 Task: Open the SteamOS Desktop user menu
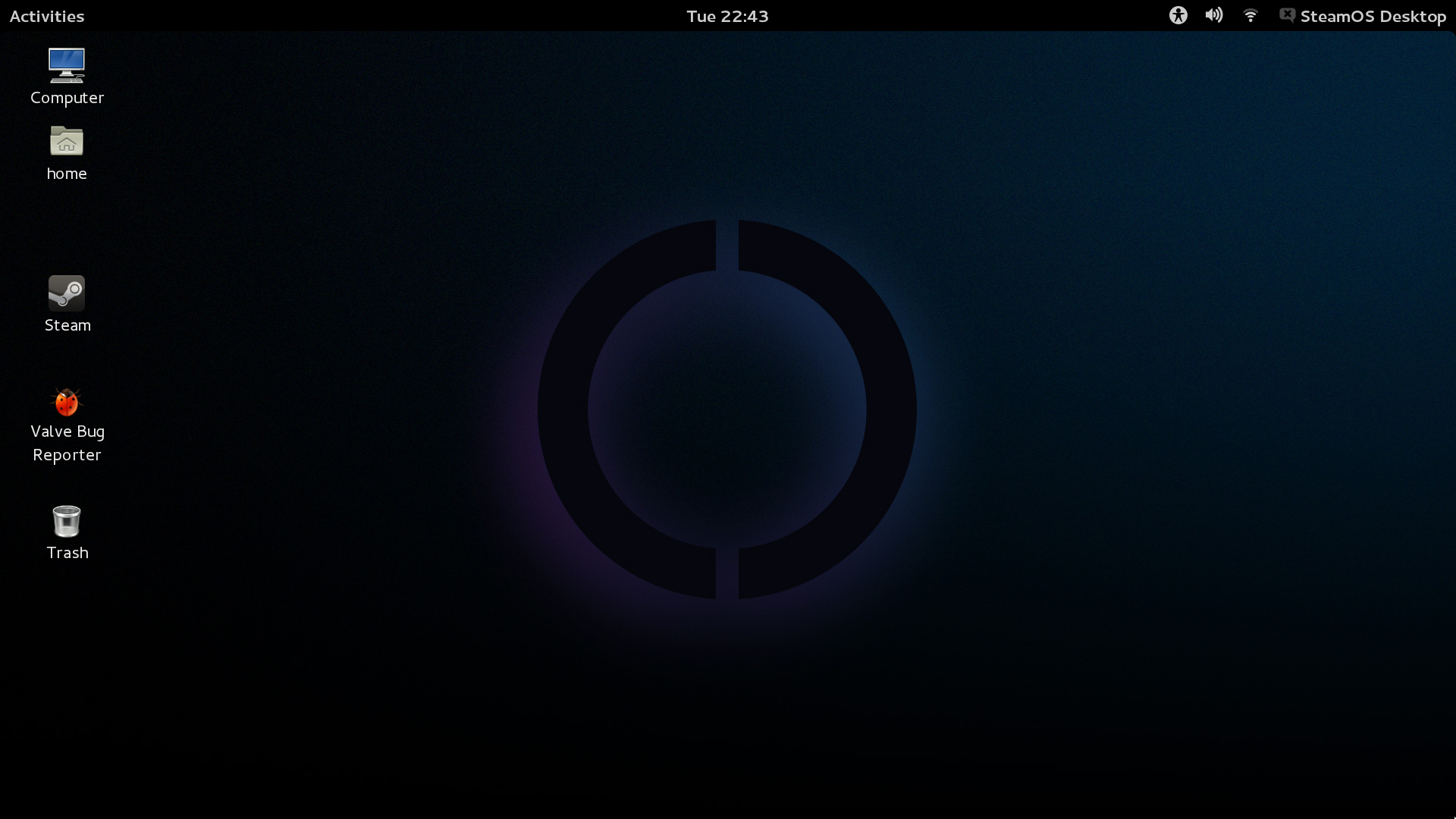point(1373,16)
